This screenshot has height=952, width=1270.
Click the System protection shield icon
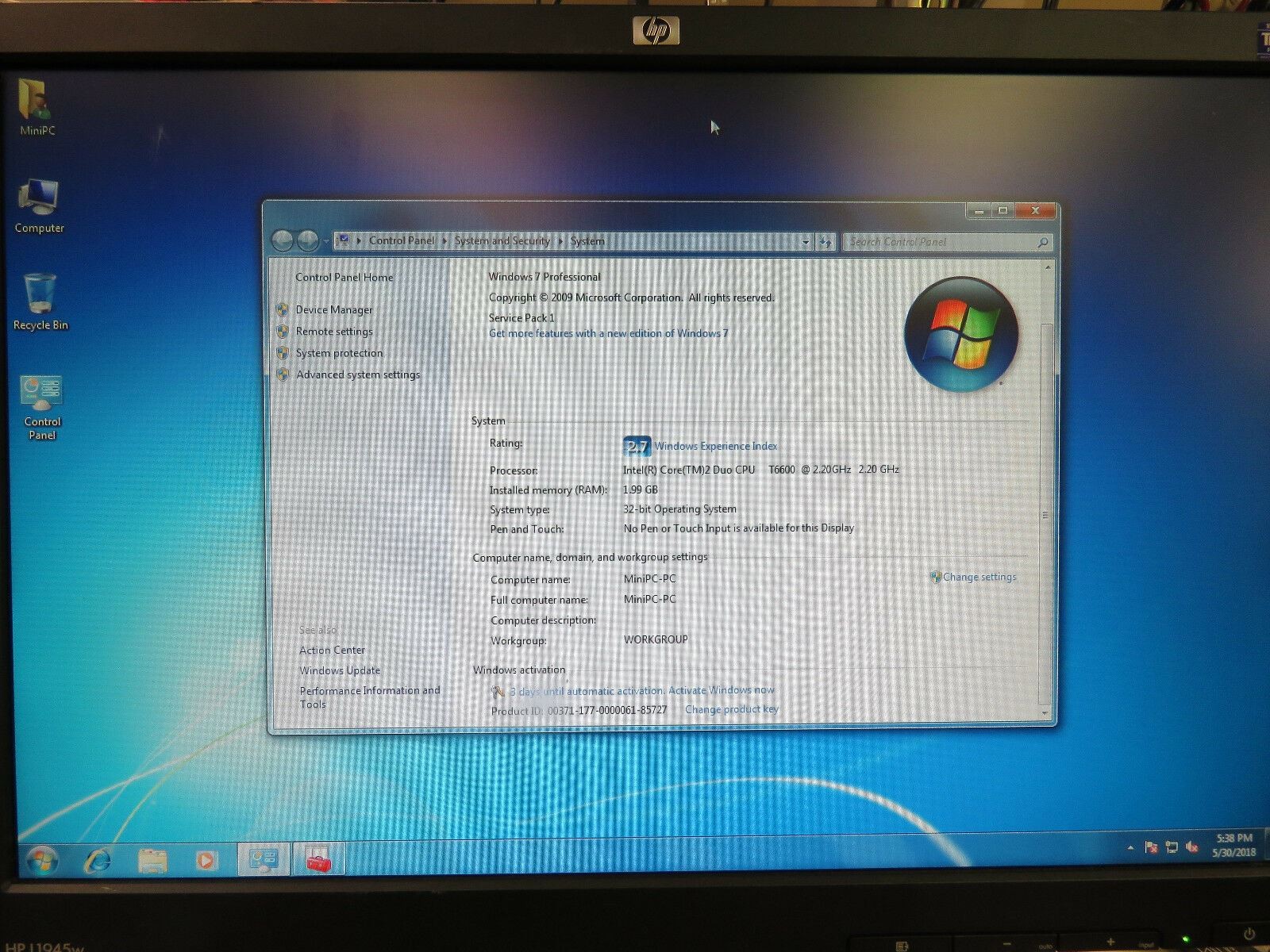(283, 352)
